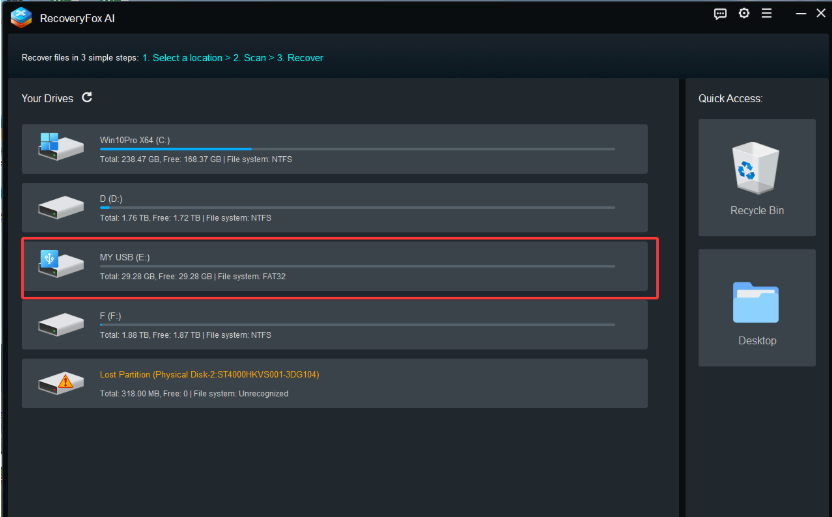Open Recycle Bin quick access

[x=757, y=177]
